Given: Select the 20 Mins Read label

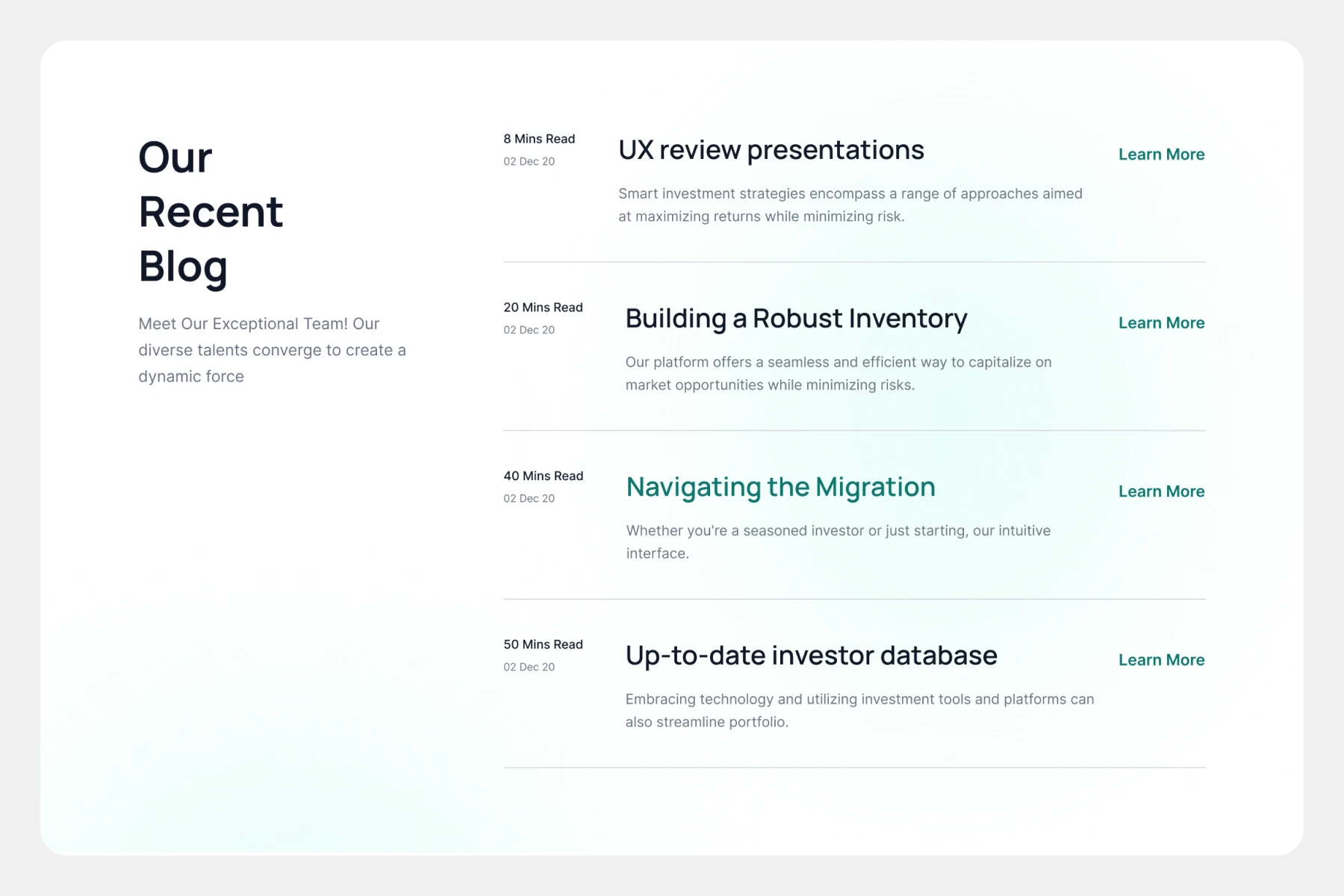Looking at the screenshot, I should click(543, 308).
